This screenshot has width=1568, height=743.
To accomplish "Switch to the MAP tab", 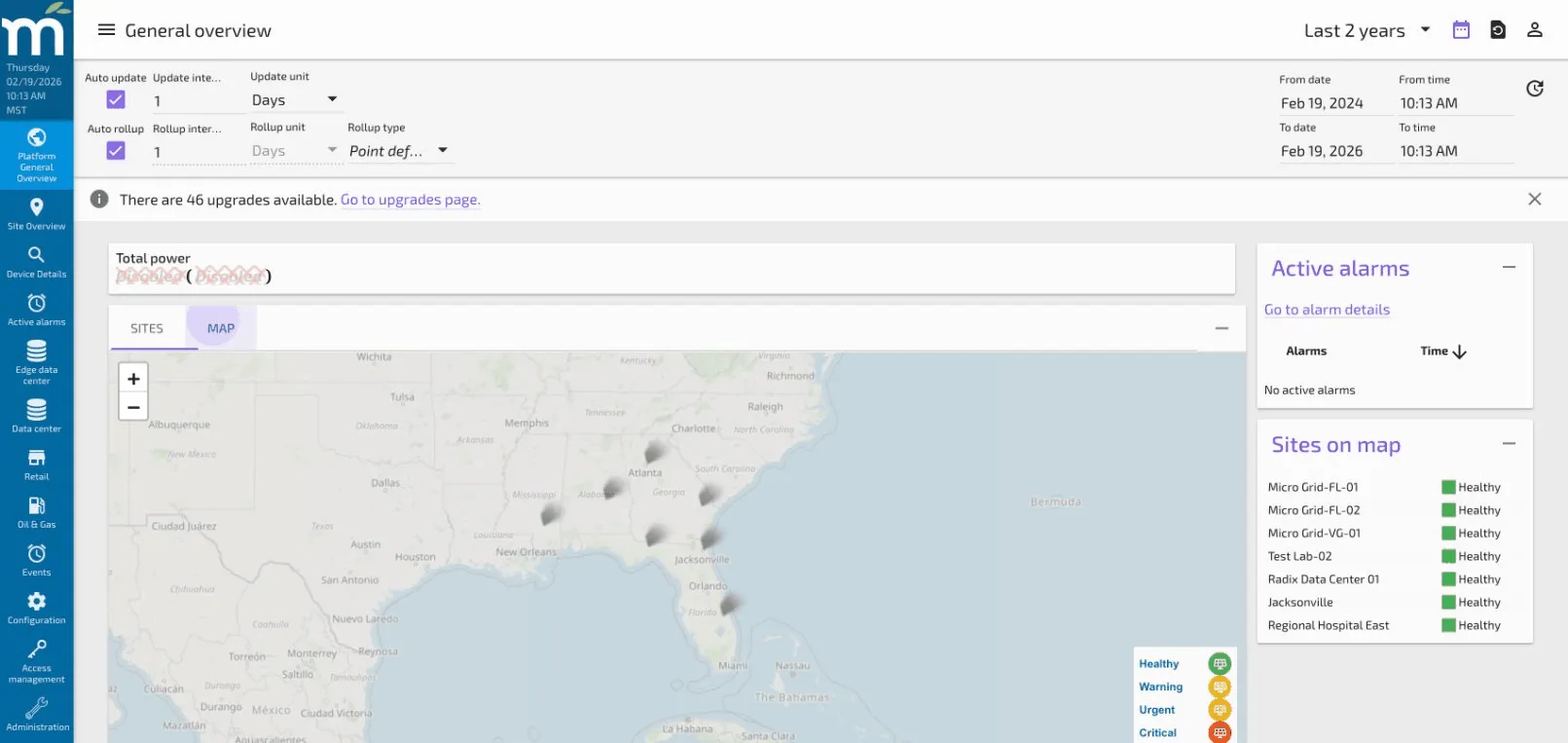I will tap(221, 328).
